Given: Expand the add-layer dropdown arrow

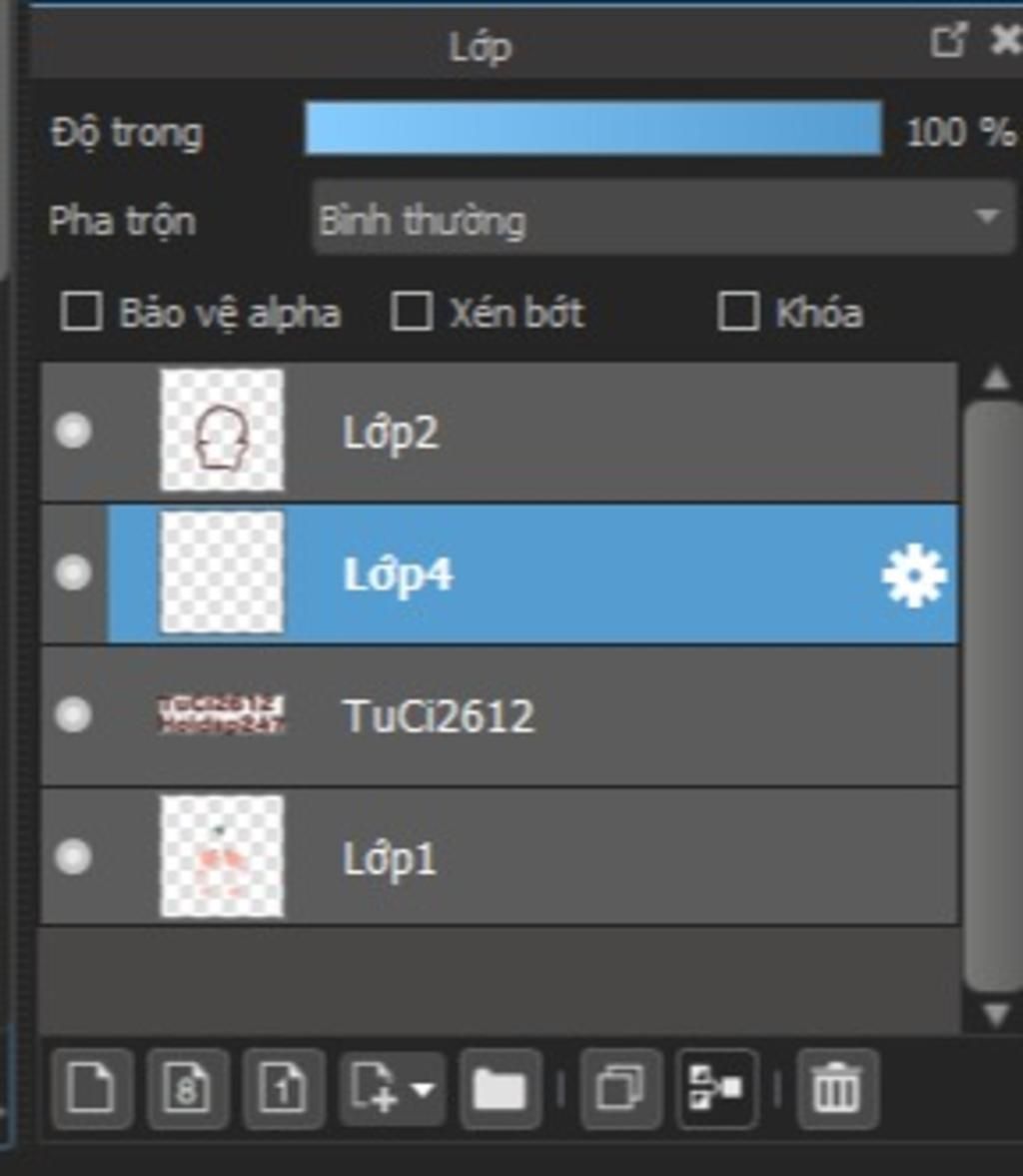Looking at the screenshot, I should [424, 1088].
